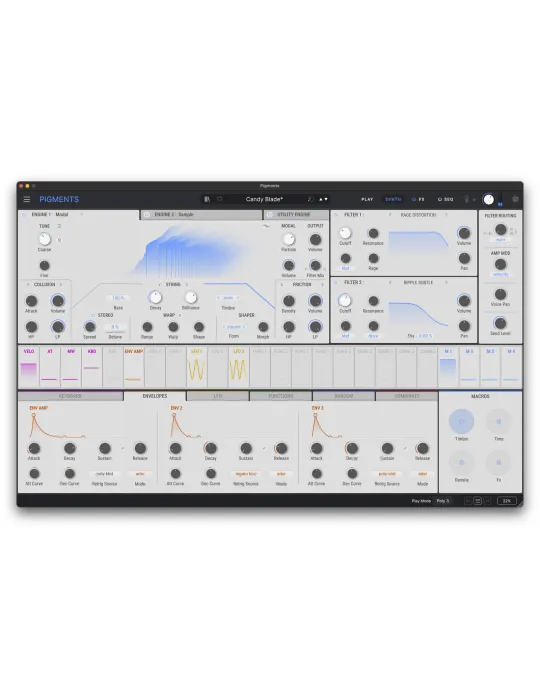The width and height of the screenshot is (540, 700).
Task: Select the Engine 2 : Sample tab
Action: tap(202, 215)
